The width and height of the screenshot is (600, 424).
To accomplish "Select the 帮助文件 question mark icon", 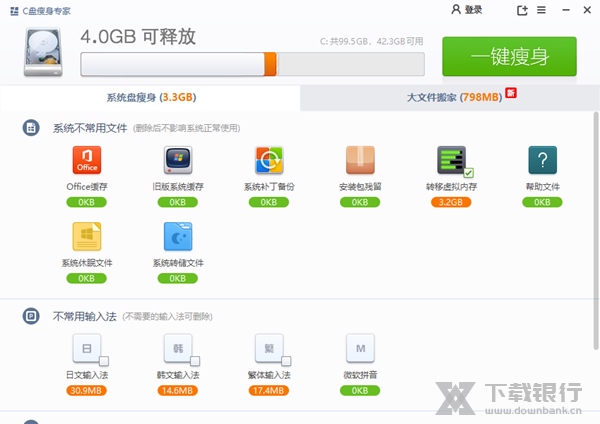I will coord(543,160).
